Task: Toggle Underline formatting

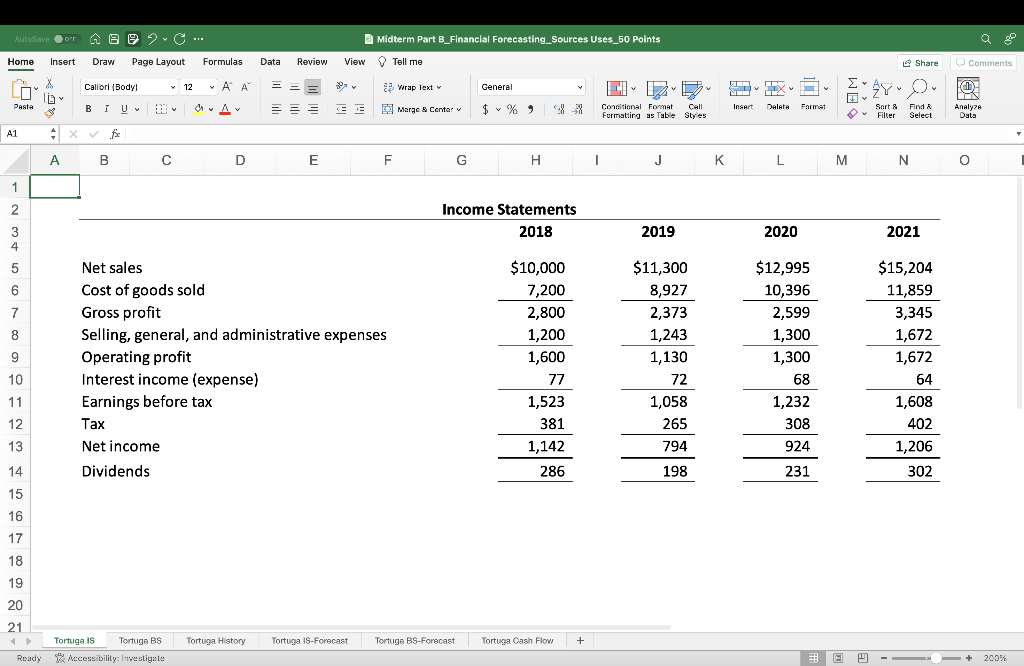Action: click(x=124, y=109)
